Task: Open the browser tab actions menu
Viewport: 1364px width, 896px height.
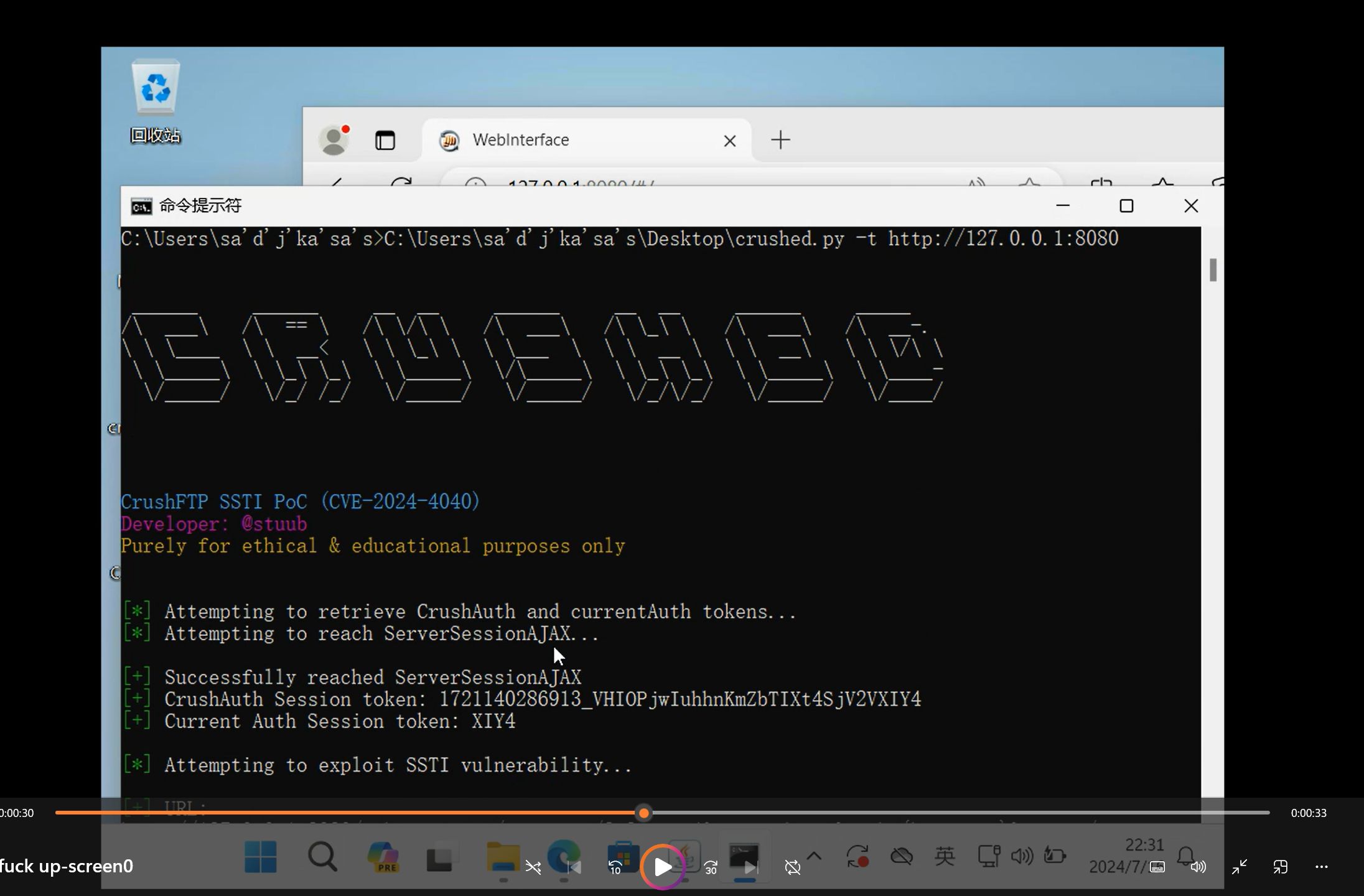Action: pos(385,140)
